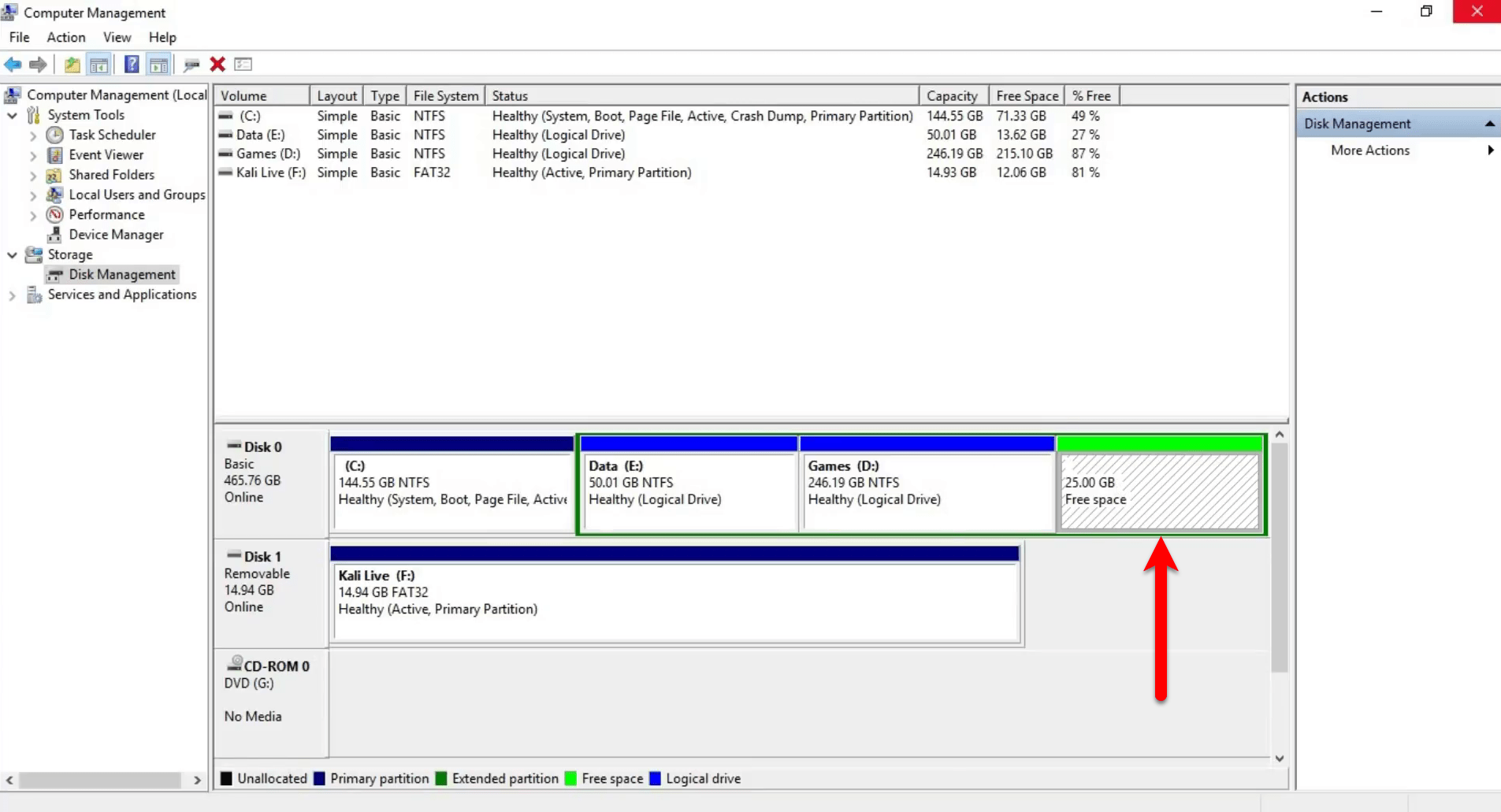
Task: Collapse the Disk Management actions section
Action: pyautogui.click(x=1489, y=124)
